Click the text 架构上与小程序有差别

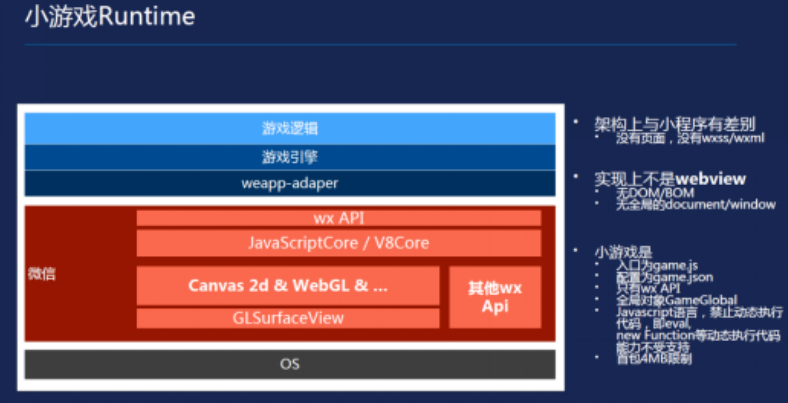pos(675,123)
